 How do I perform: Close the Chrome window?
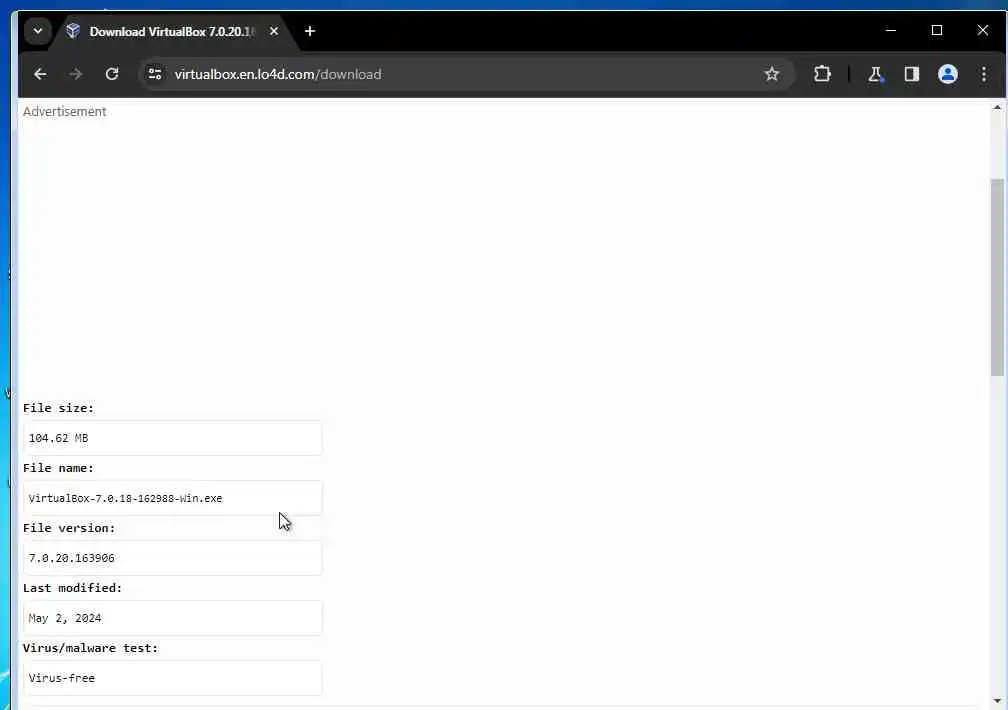[982, 30]
